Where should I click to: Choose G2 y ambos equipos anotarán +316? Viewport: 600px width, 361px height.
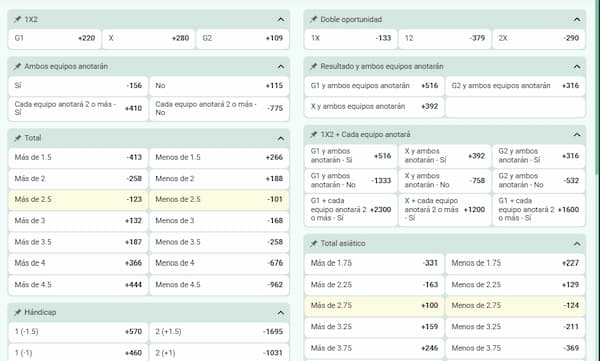click(515, 86)
